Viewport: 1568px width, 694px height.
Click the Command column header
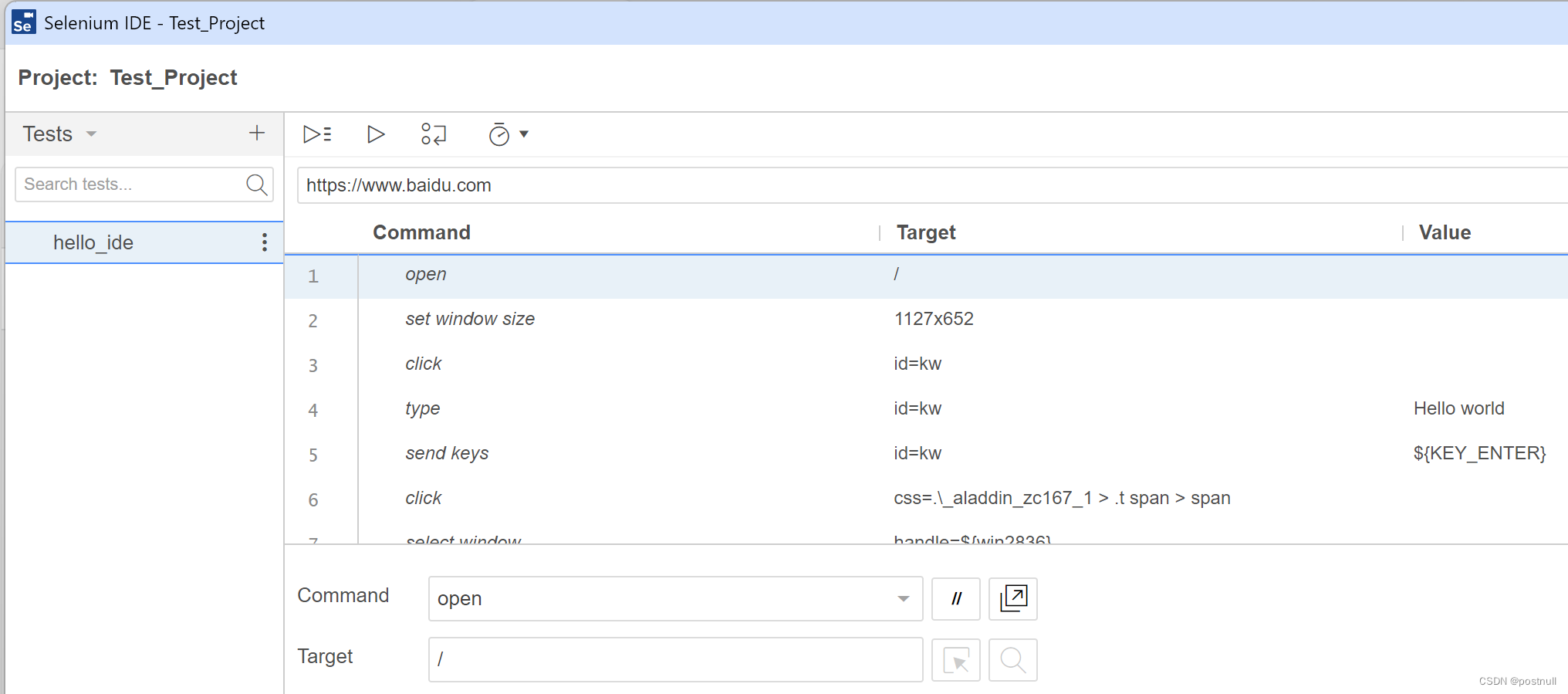[421, 232]
